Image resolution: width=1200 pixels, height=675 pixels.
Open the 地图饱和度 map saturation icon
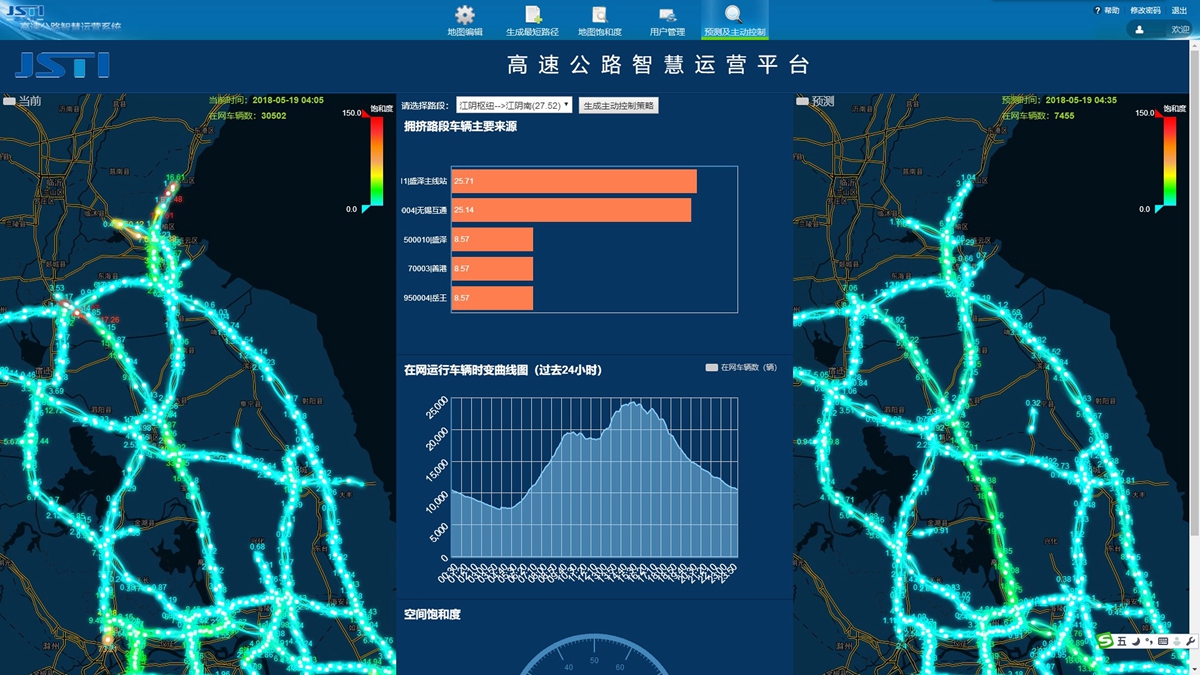[x=600, y=15]
